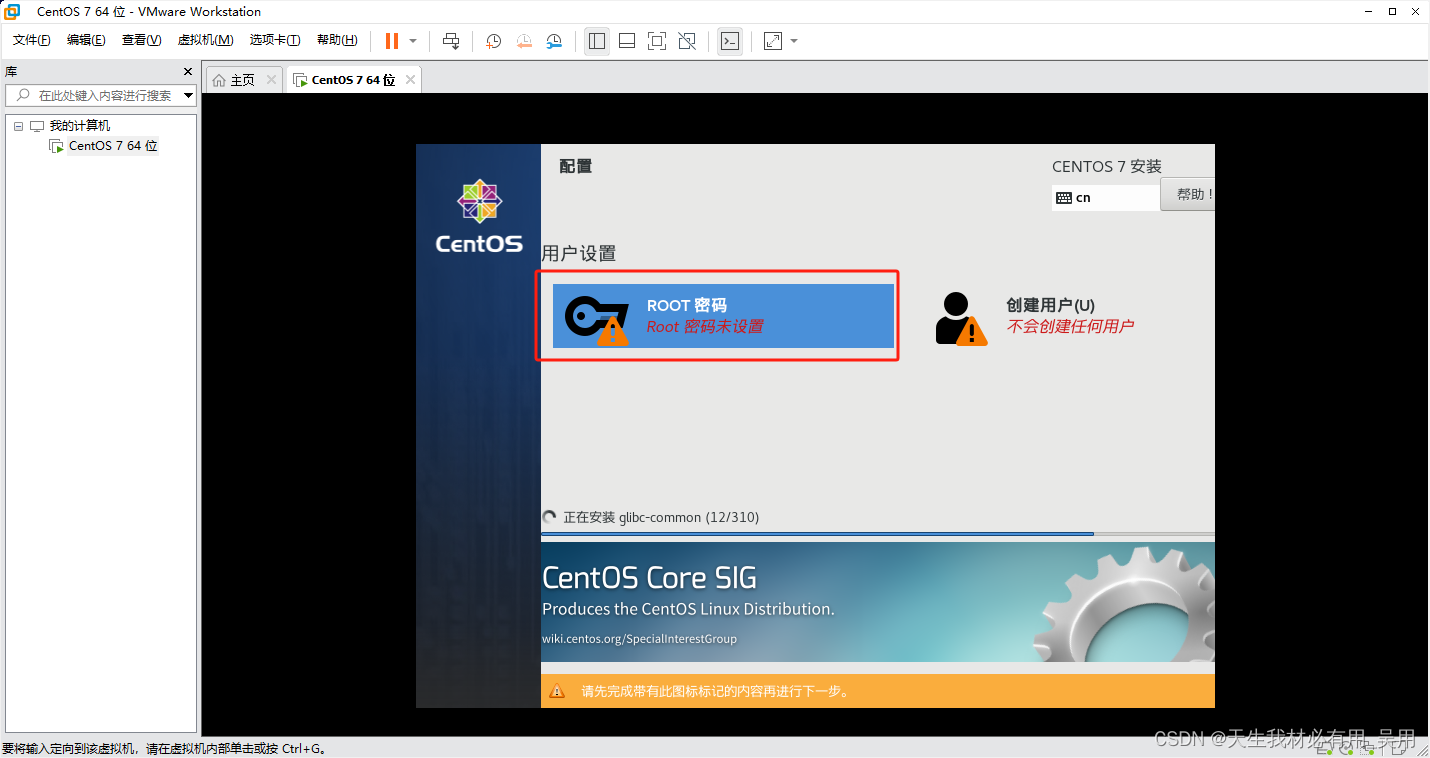Open the 虚拟机(M) menu
Viewport: 1430px width, 758px height.
pyautogui.click(x=205, y=40)
